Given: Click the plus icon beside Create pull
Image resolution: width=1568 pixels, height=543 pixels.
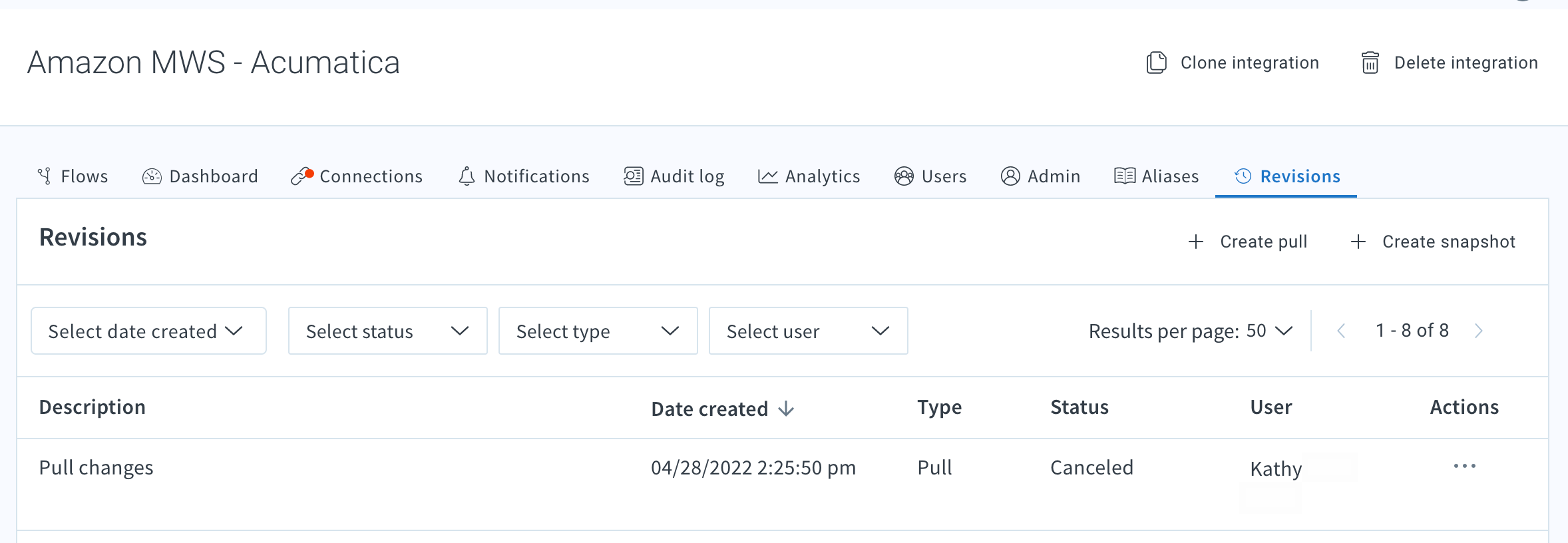Looking at the screenshot, I should click(x=1196, y=242).
